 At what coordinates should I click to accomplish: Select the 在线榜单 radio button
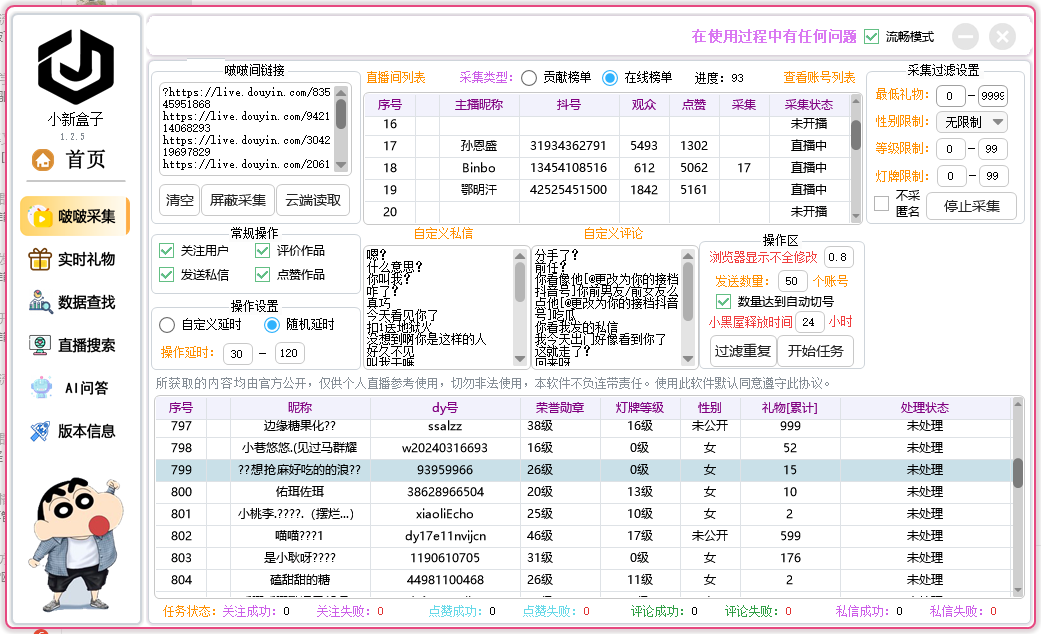609,78
